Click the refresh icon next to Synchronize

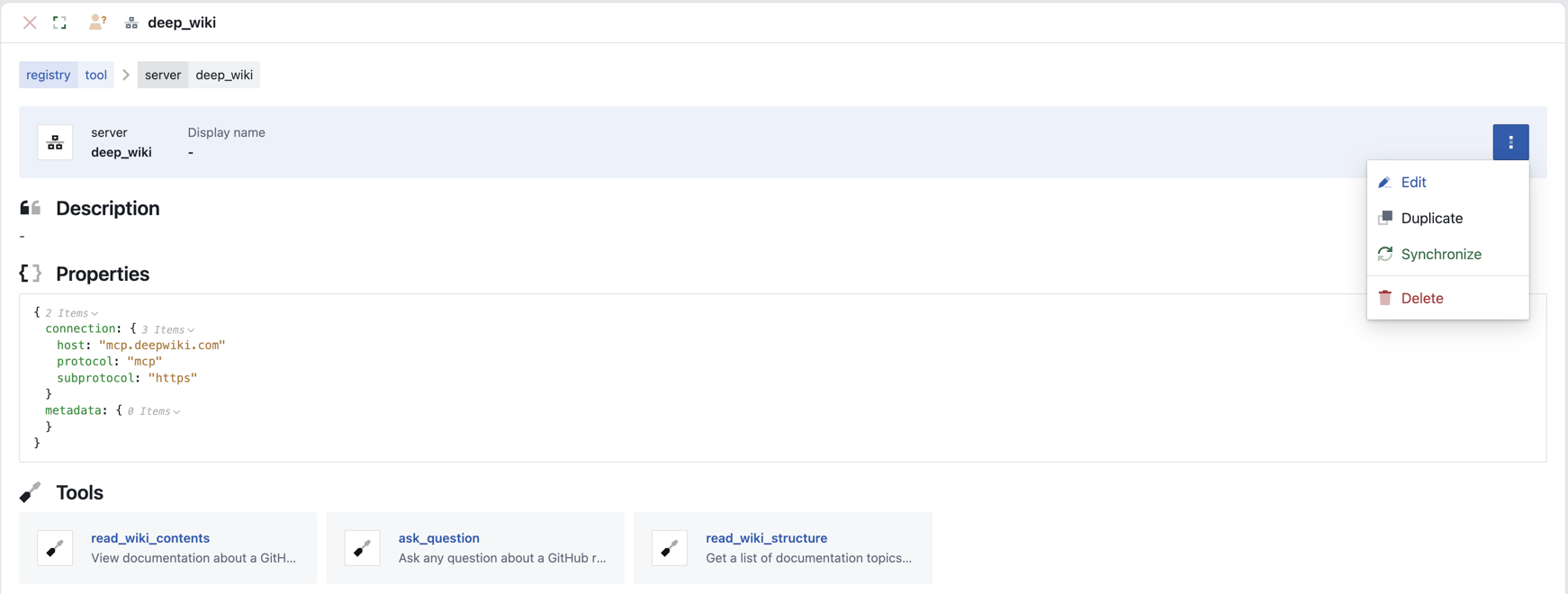click(1385, 254)
